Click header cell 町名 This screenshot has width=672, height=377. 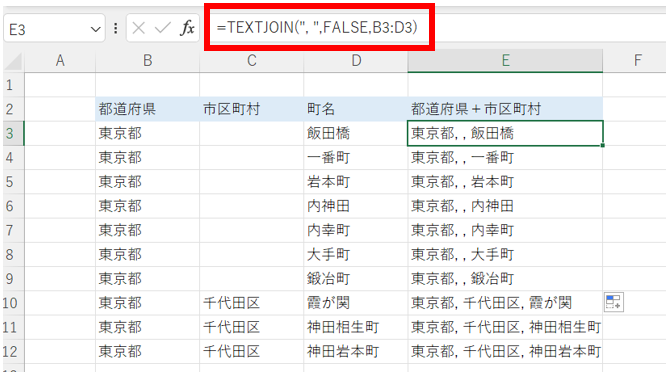(x=356, y=109)
